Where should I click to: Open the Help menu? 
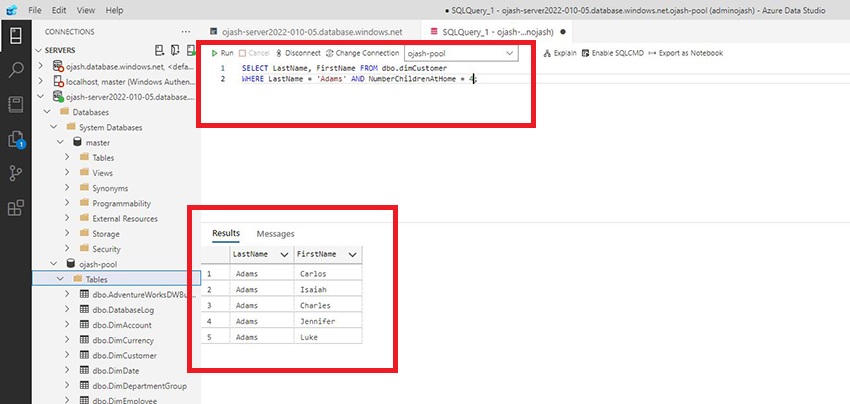tap(114, 10)
